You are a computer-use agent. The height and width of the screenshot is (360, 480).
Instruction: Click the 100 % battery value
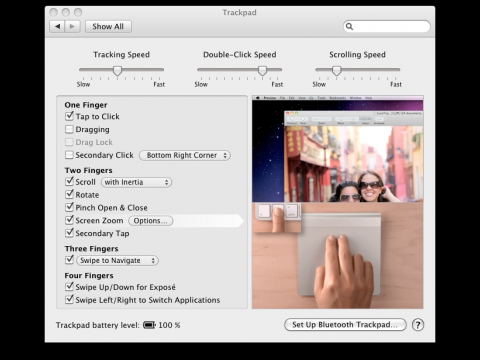pos(169,325)
